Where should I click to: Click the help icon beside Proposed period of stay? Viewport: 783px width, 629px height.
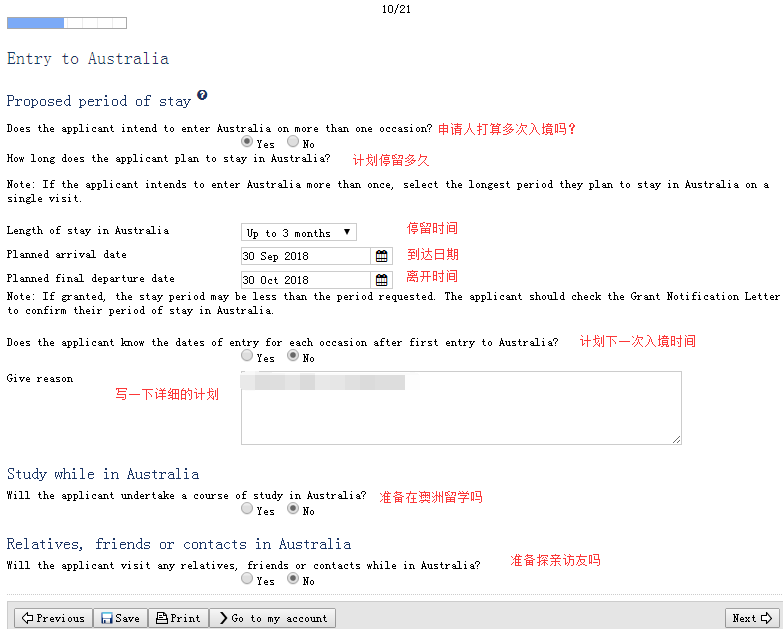[202, 95]
